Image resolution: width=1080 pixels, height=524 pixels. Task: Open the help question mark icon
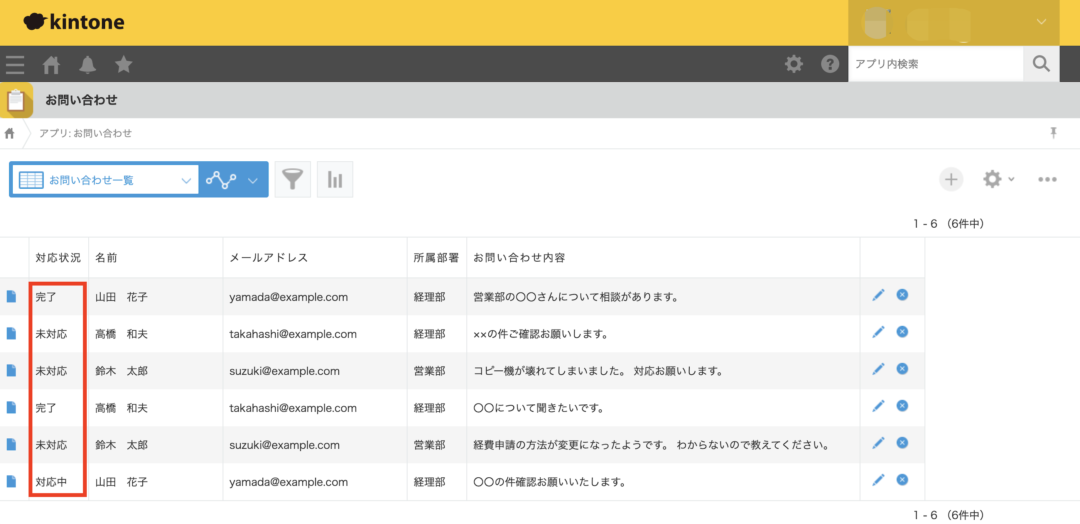point(830,64)
